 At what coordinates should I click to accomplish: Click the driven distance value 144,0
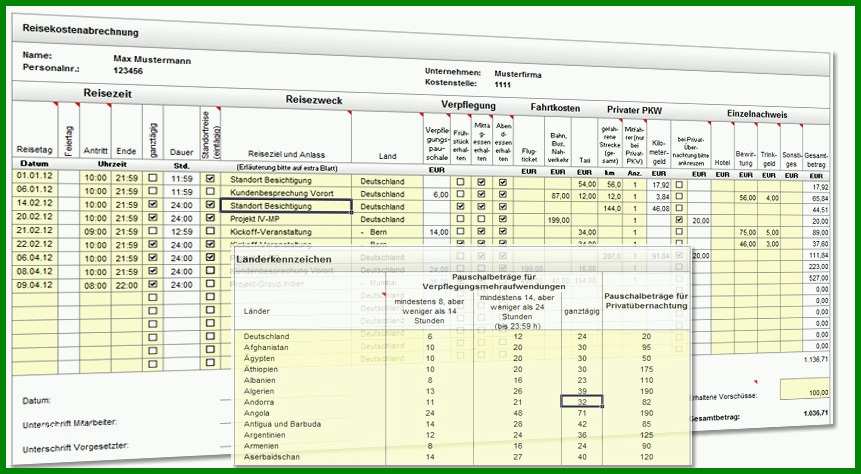point(610,208)
